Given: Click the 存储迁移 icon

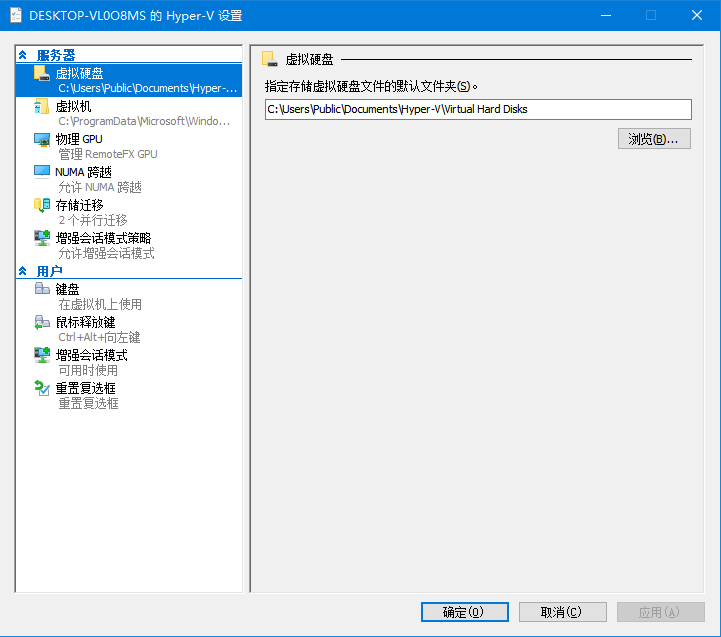Looking at the screenshot, I should 42,205.
